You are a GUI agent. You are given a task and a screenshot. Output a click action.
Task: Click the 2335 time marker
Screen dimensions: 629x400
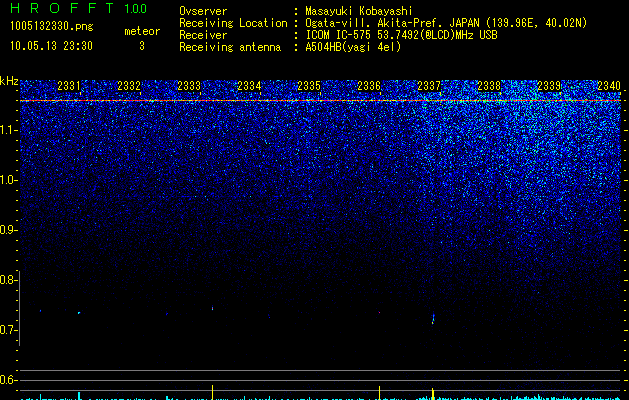point(309,86)
